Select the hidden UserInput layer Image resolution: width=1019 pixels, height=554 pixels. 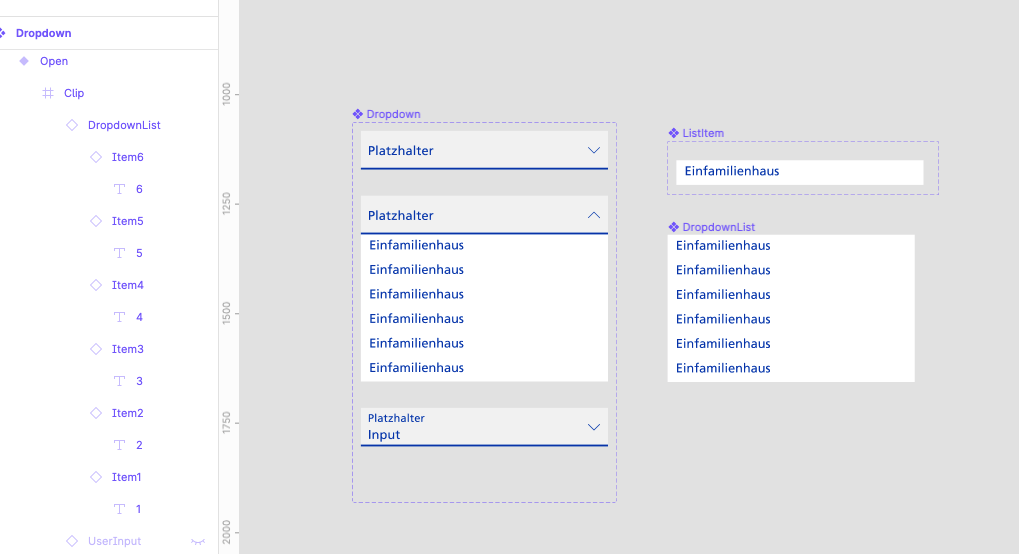coord(114,541)
